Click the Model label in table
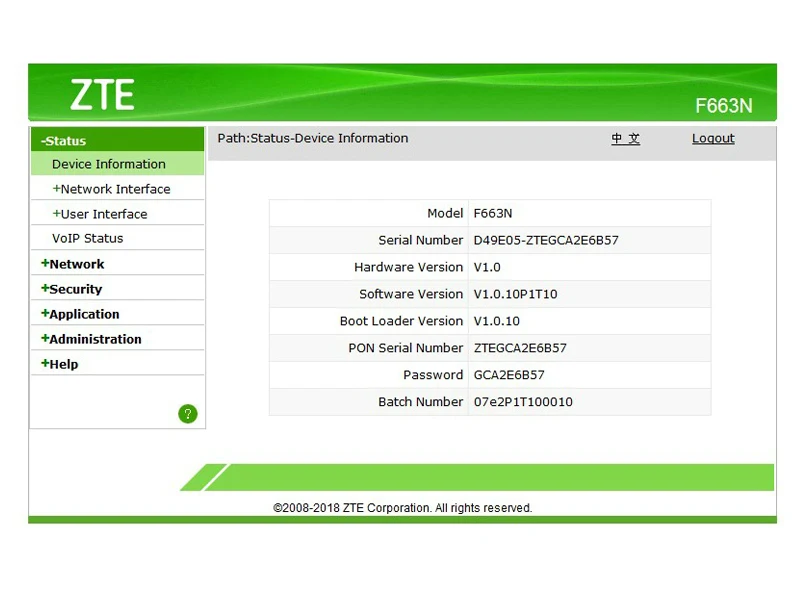 click(445, 213)
